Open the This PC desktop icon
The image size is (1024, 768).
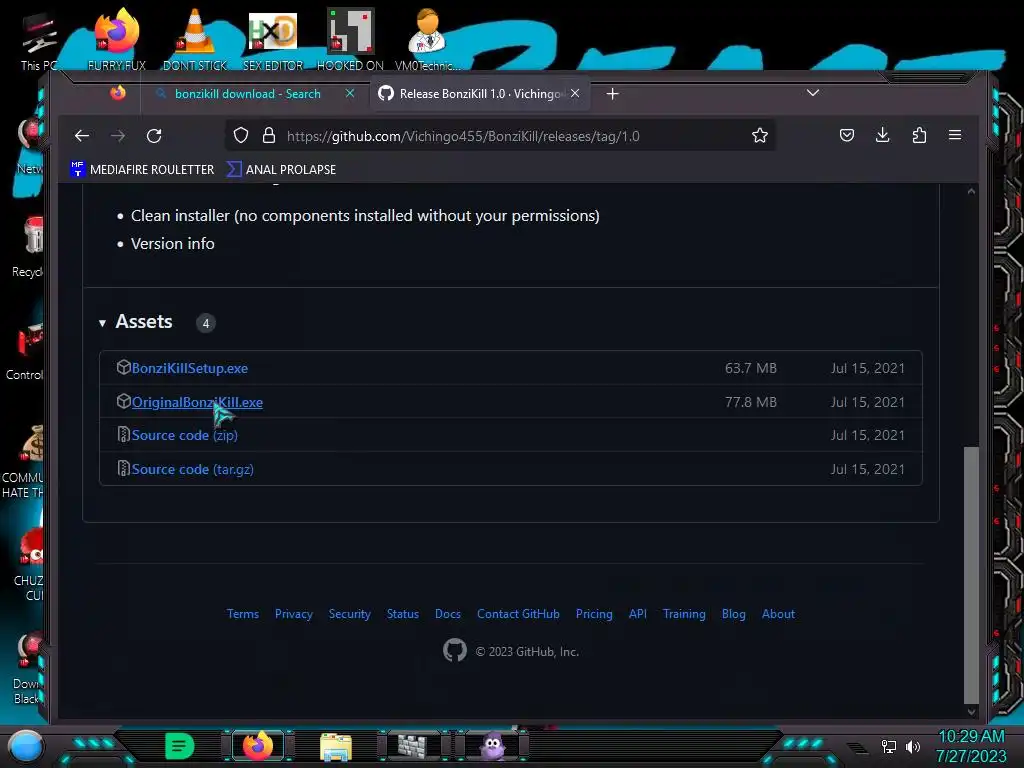pyautogui.click(x=39, y=40)
